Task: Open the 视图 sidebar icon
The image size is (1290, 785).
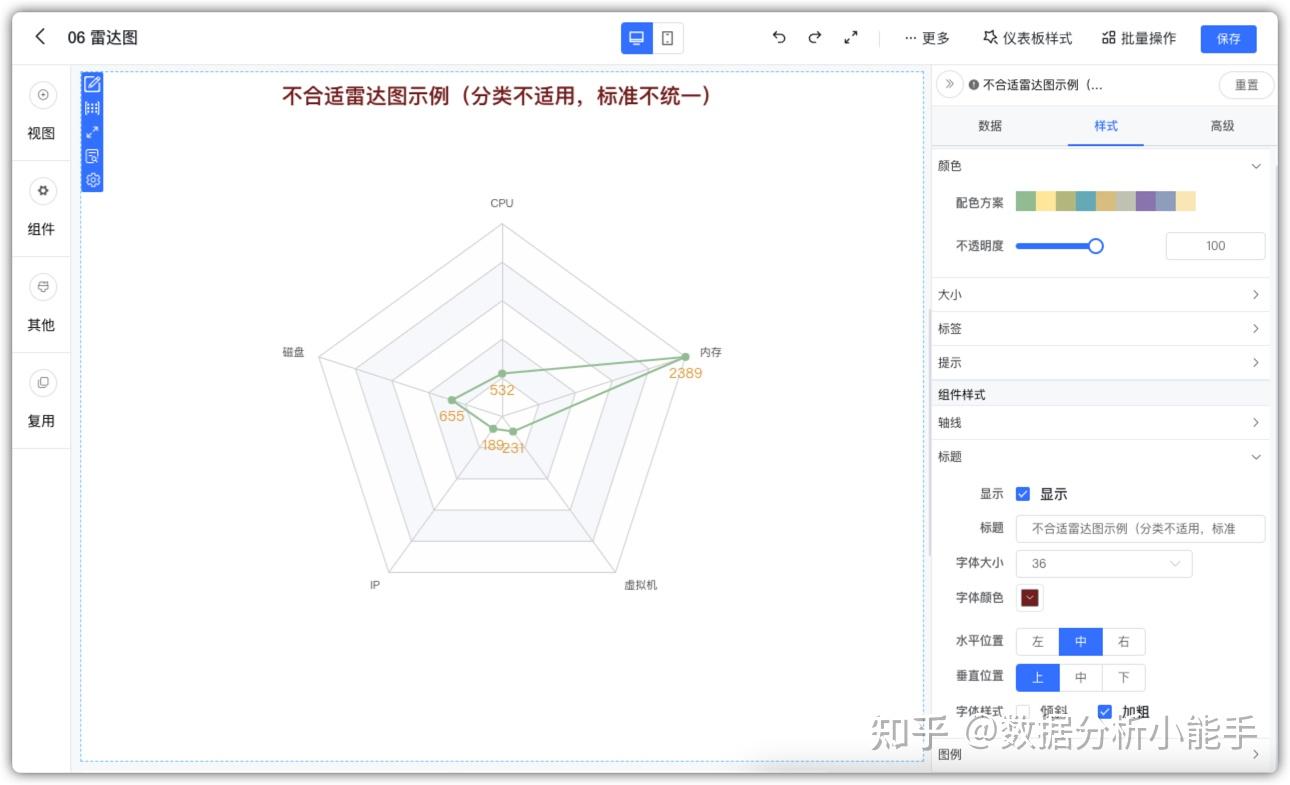Action: (x=42, y=96)
